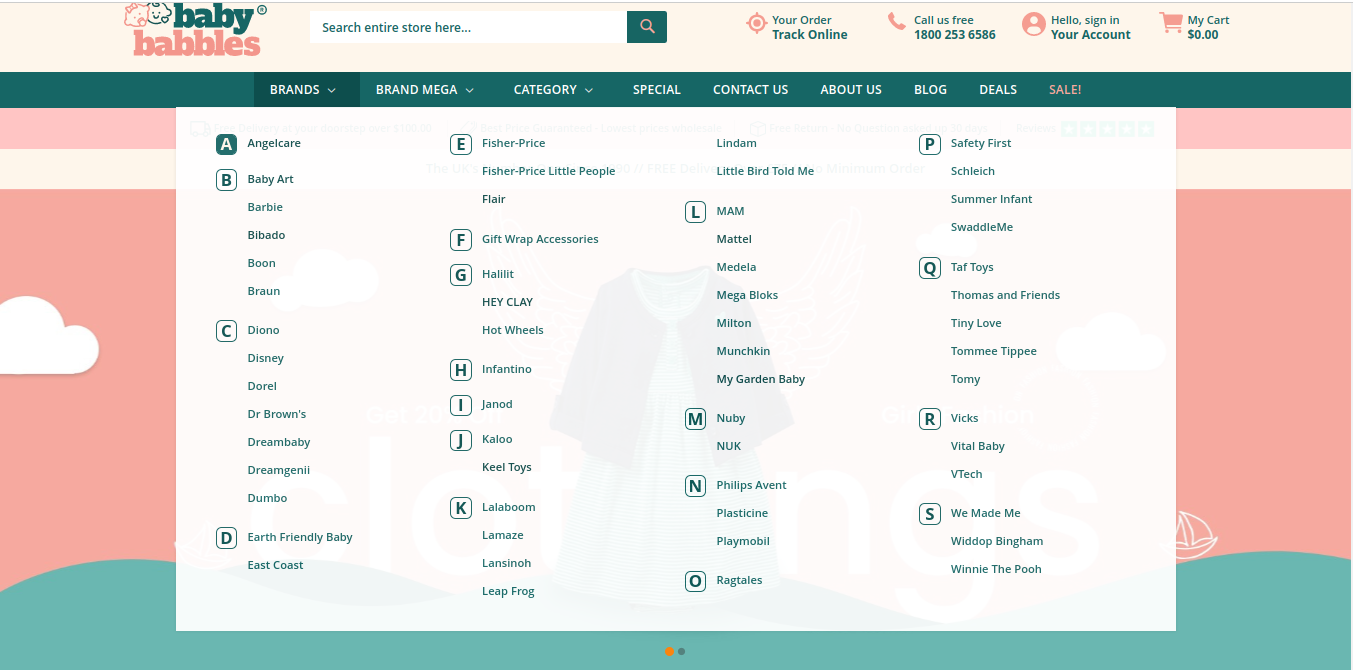This screenshot has width=1353, height=670.
Task: Open the Winnie The Pooh link
Action: (996, 569)
